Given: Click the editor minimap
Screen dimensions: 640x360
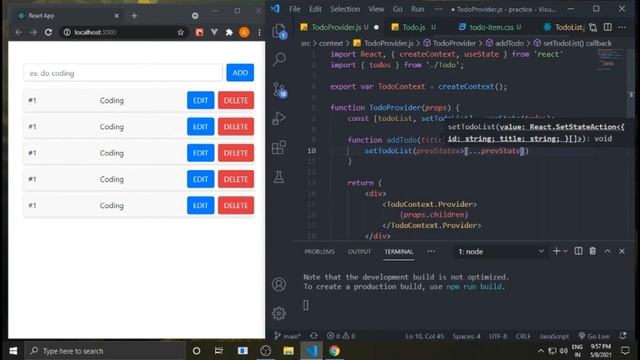Looking at the screenshot, I should [x=611, y=60].
